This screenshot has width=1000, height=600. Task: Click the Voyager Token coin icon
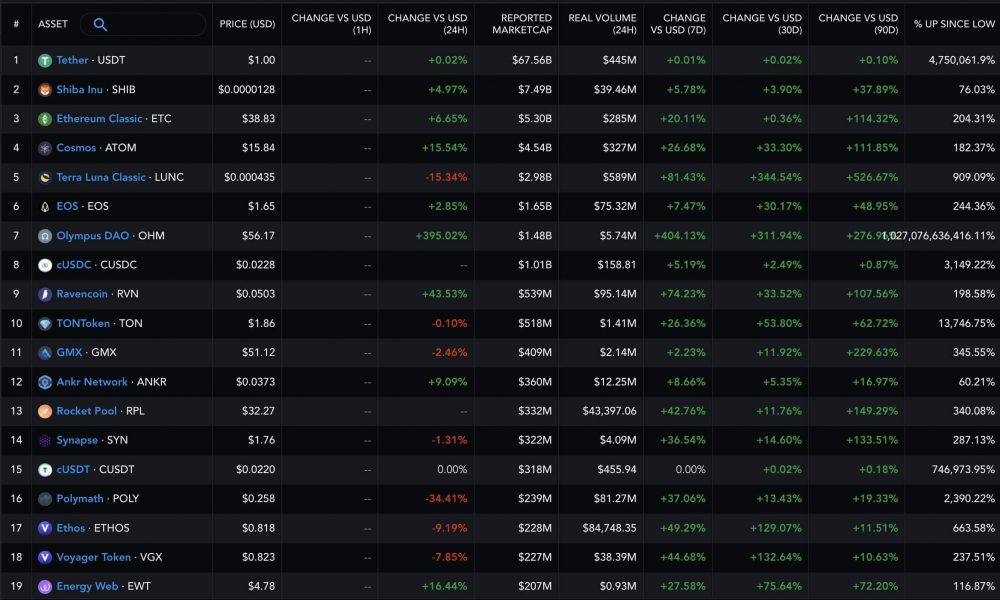click(x=45, y=557)
